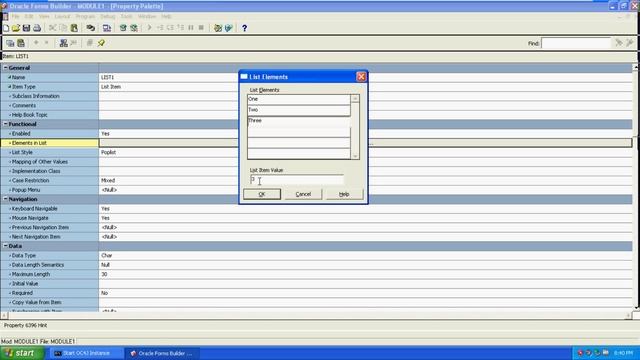Select the Elements in List property
This screenshot has width=640, height=360.
click(317, 143)
